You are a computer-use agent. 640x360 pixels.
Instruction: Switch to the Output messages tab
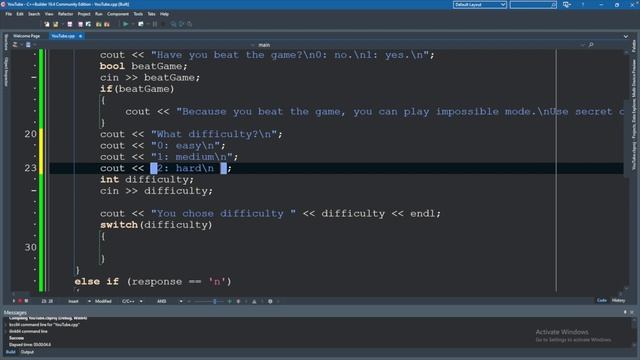point(27,352)
